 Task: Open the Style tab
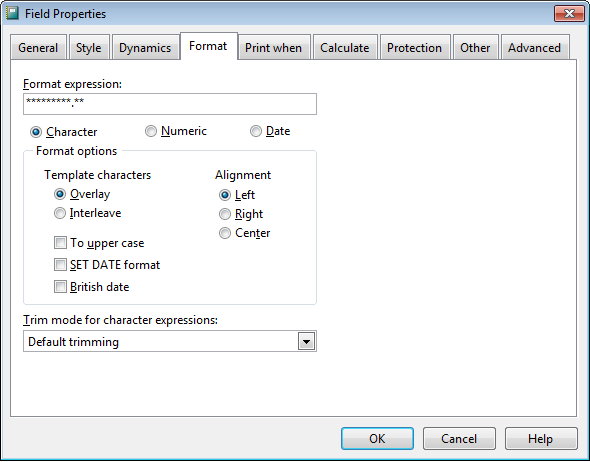pos(89,48)
